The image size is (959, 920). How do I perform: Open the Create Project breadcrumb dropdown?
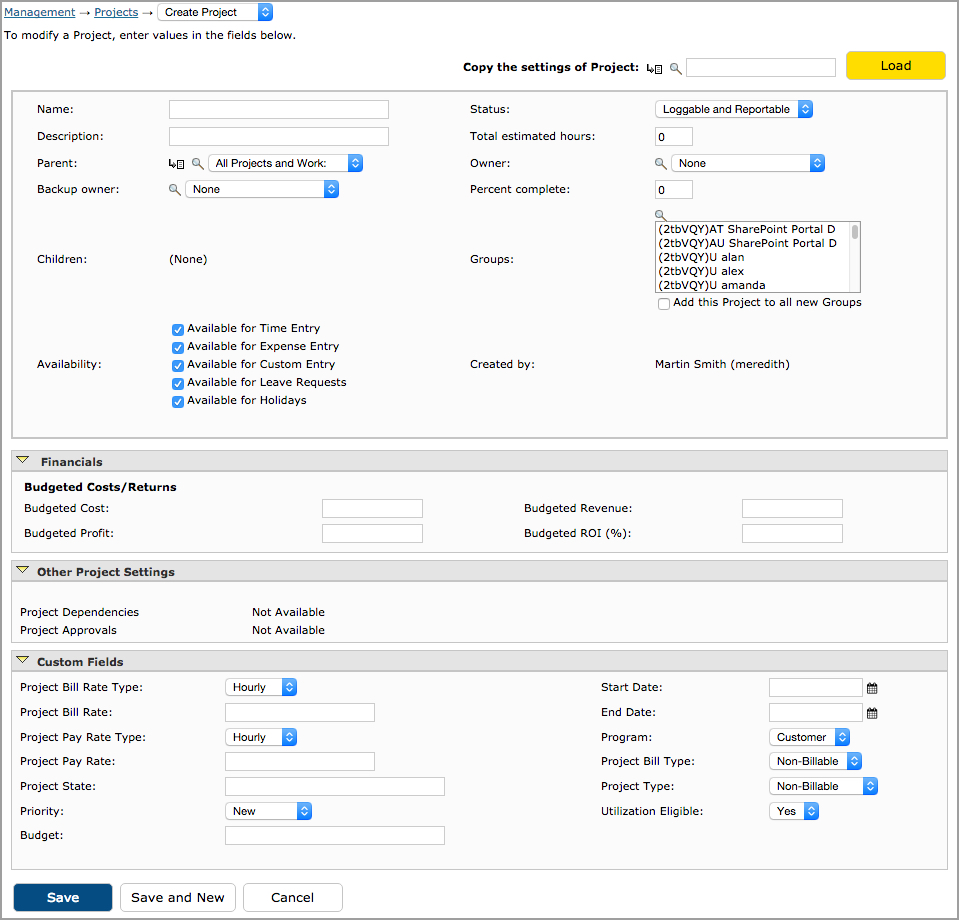coord(215,12)
